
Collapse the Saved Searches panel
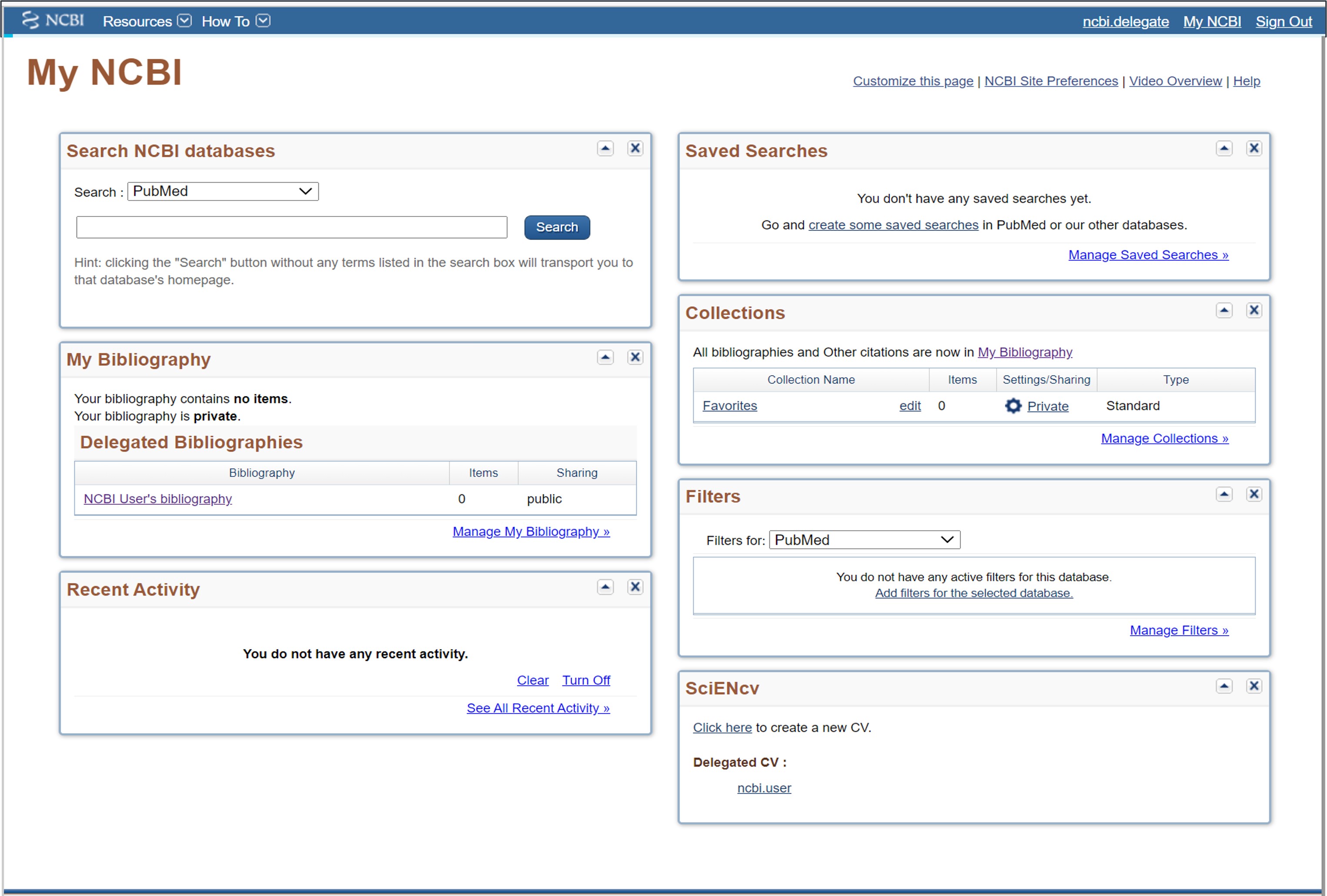[1223, 148]
